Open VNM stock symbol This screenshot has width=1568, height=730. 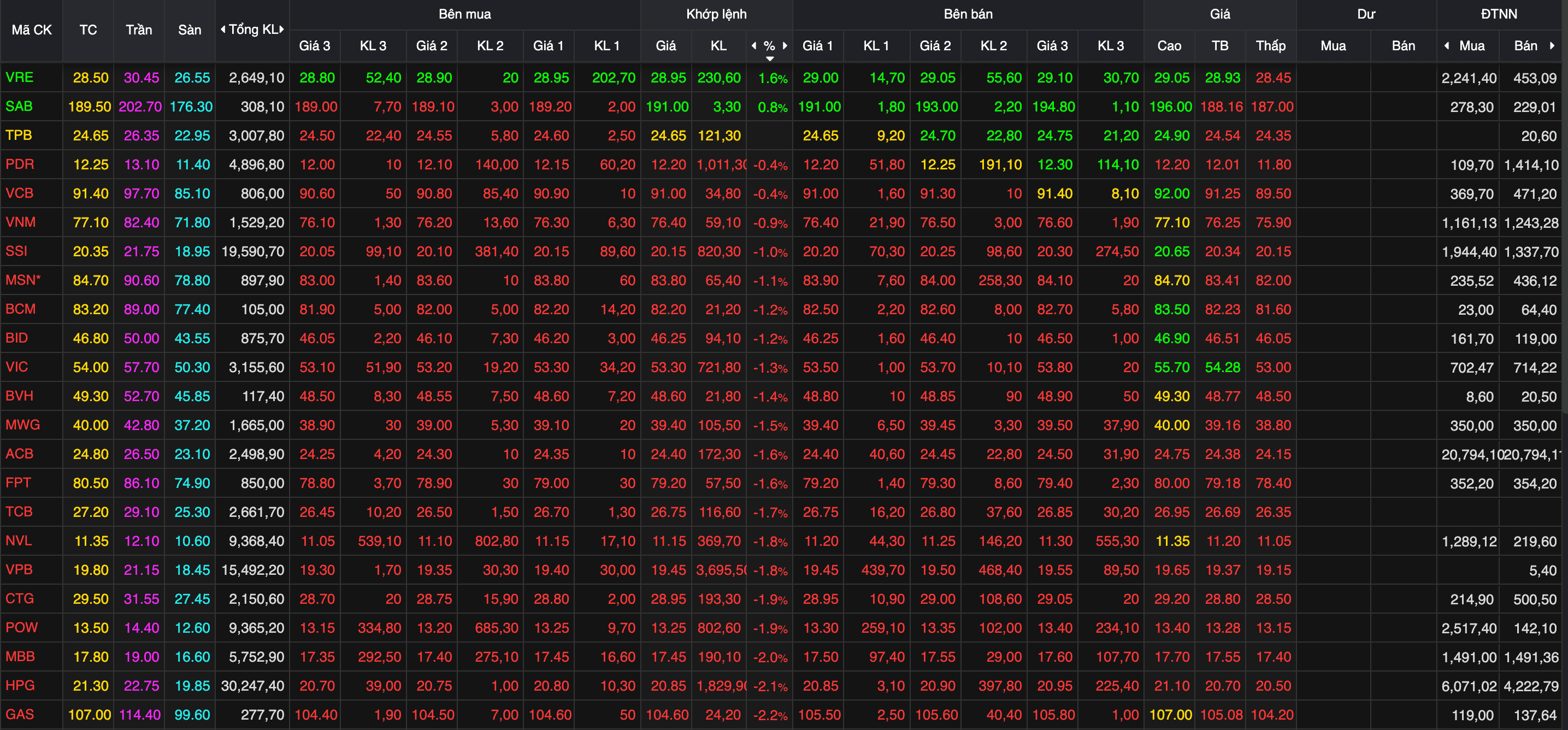click(x=21, y=222)
